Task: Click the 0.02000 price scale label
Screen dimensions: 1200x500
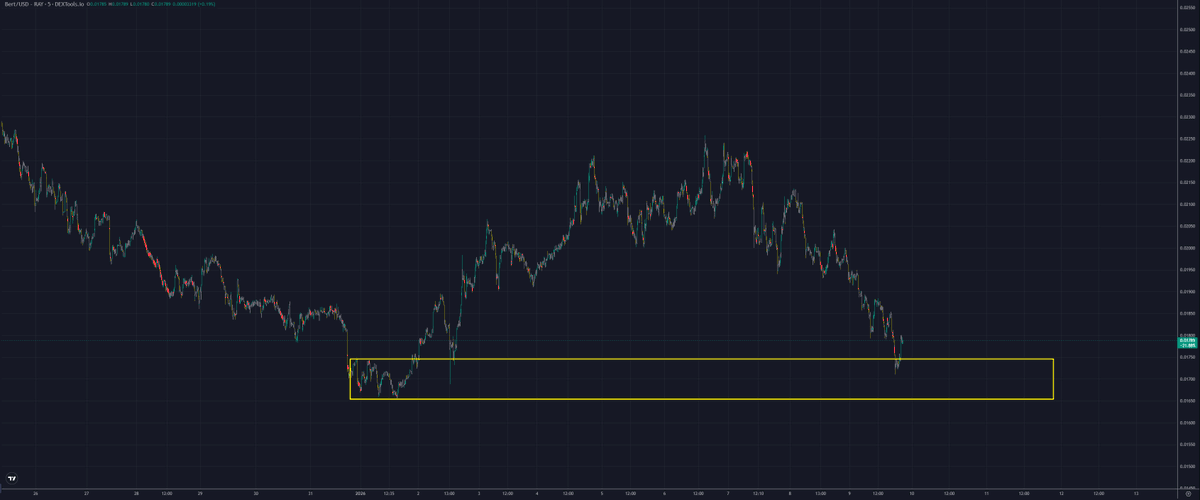Action: pyautogui.click(x=1187, y=248)
